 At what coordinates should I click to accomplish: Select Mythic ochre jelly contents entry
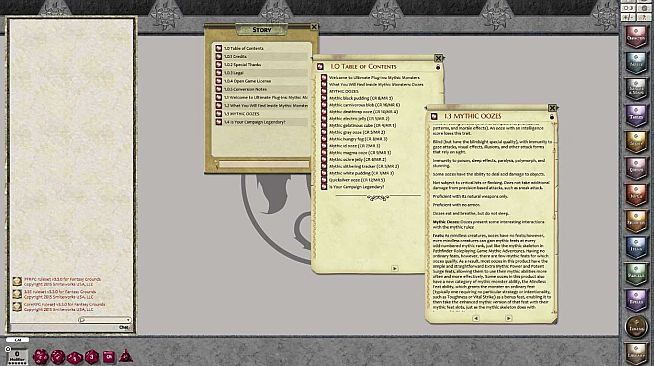click(x=358, y=159)
